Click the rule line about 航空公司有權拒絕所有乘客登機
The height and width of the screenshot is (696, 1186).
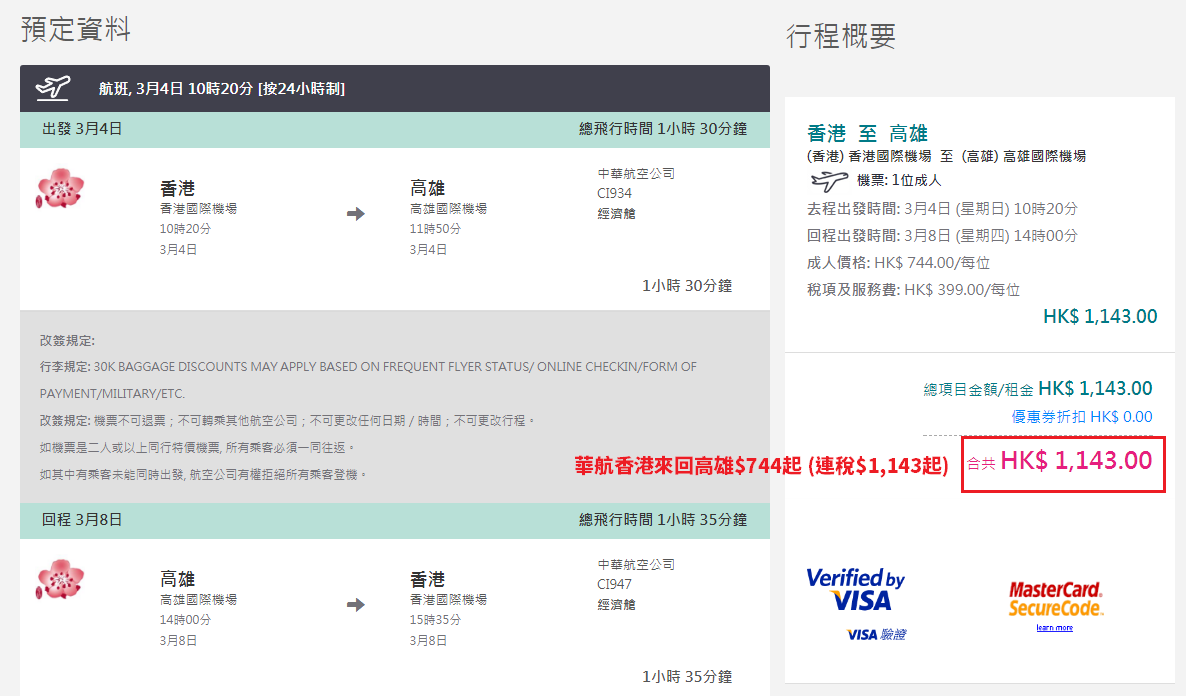(203, 475)
